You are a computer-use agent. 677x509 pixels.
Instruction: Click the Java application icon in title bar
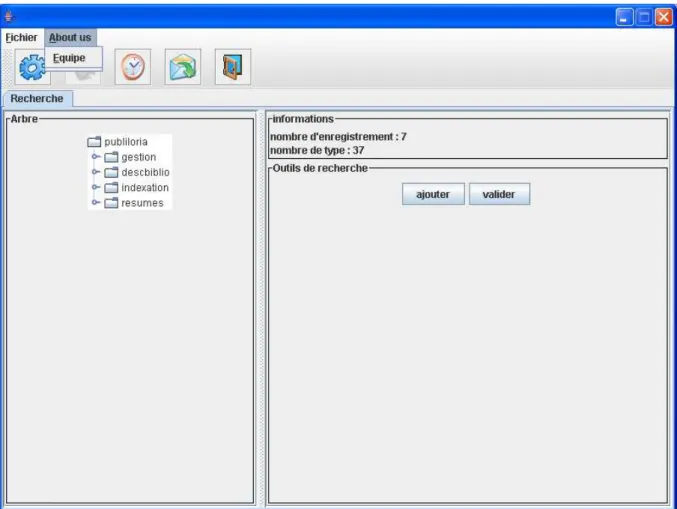tap(9, 17)
